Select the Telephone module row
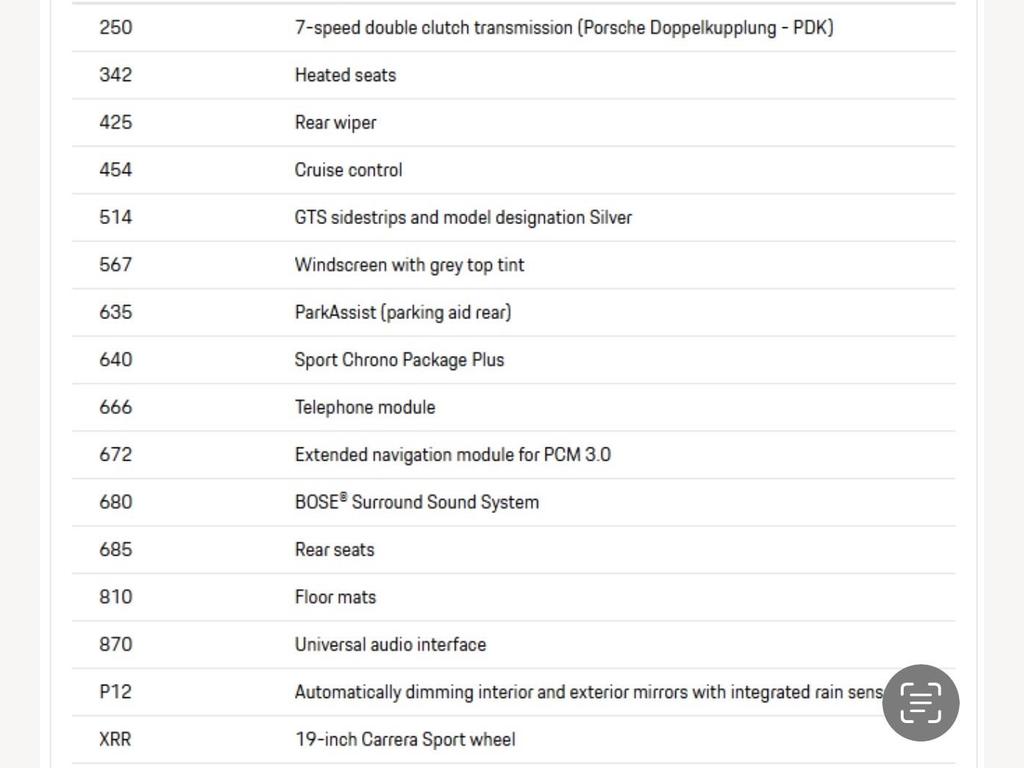 click(513, 408)
